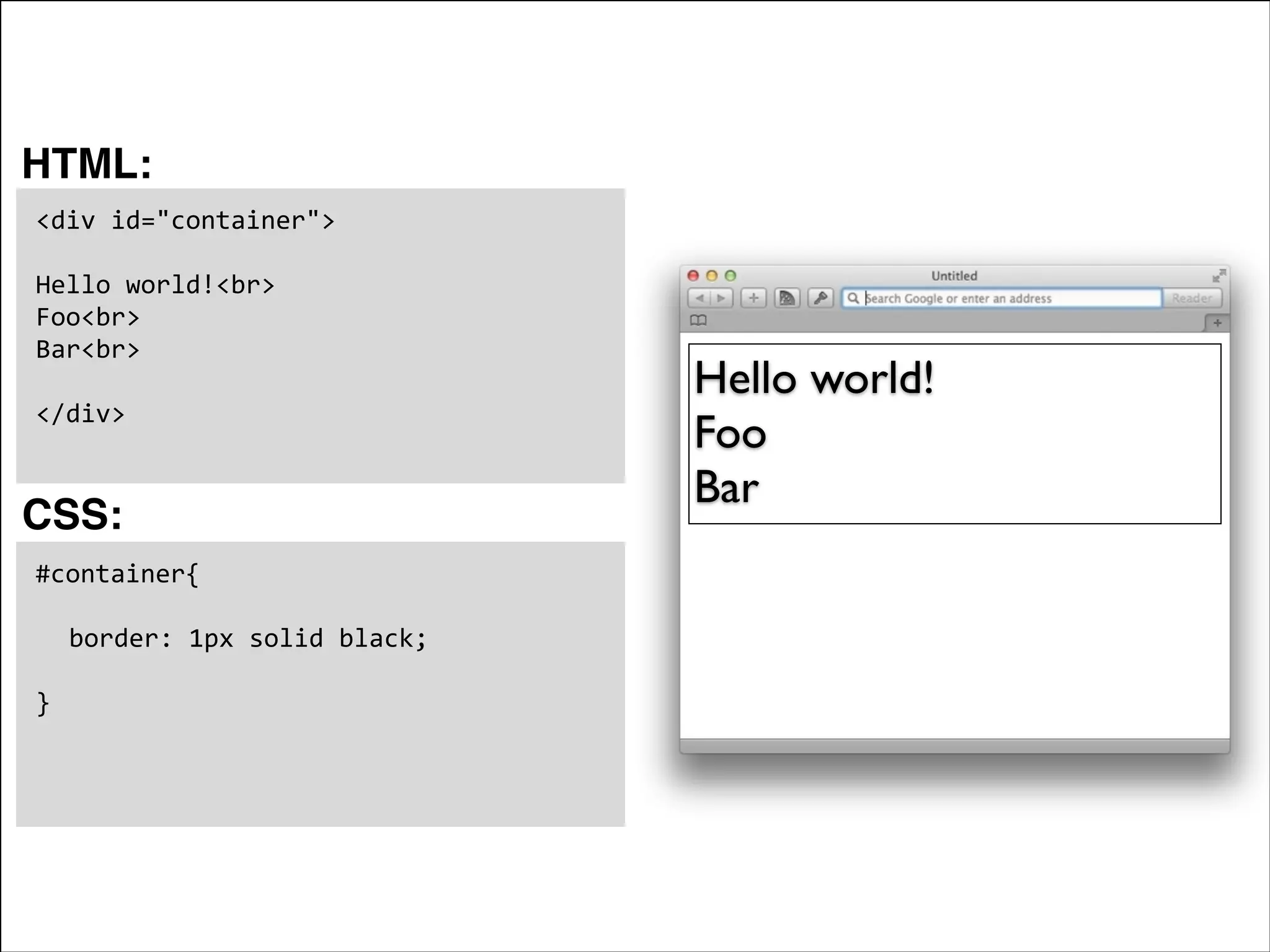This screenshot has height=952, width=1270.
Task: Click the 'HTML:' heading
Action: [87, 164]
